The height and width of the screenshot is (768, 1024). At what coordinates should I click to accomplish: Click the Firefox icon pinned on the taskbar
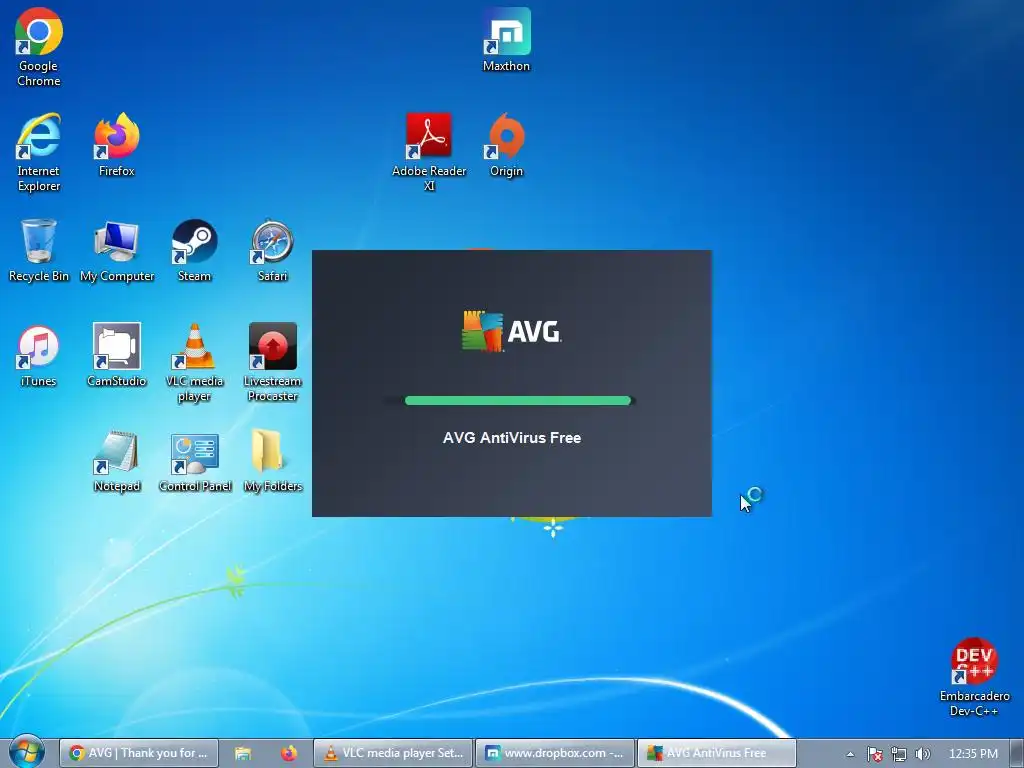[289, 753]
